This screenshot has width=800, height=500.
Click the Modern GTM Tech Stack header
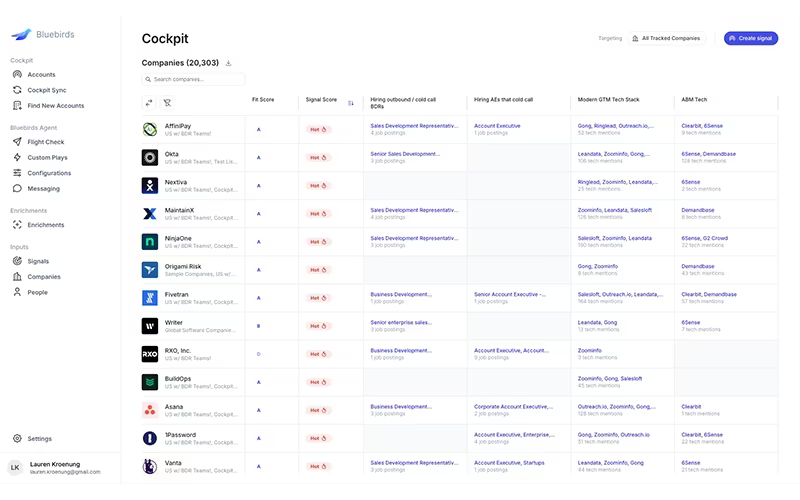(608, 100)
